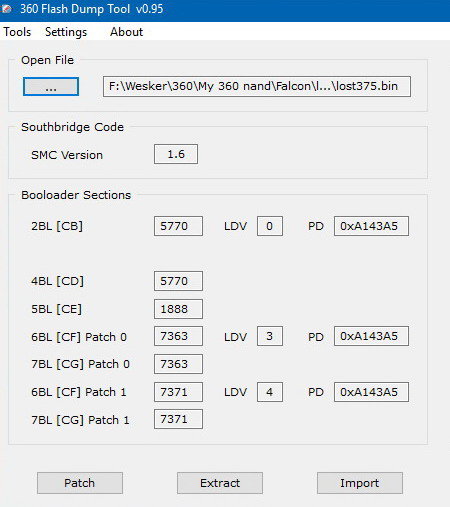Open the Settings menu
The width and height of the screenshot is (450, 507).
pyautogui.click(x=66, y=32)
